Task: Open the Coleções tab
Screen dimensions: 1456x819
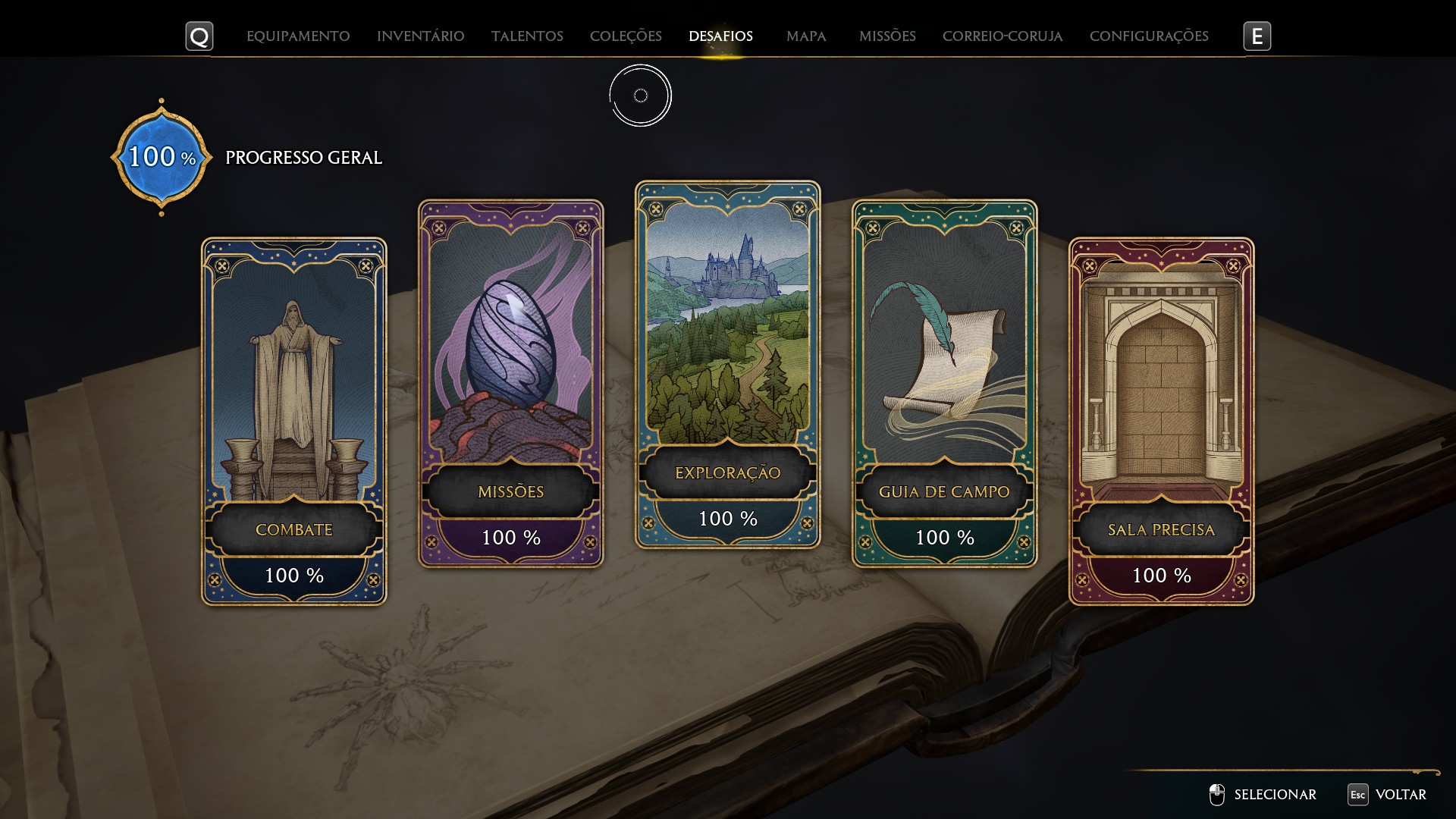Action: coord(626,36)
